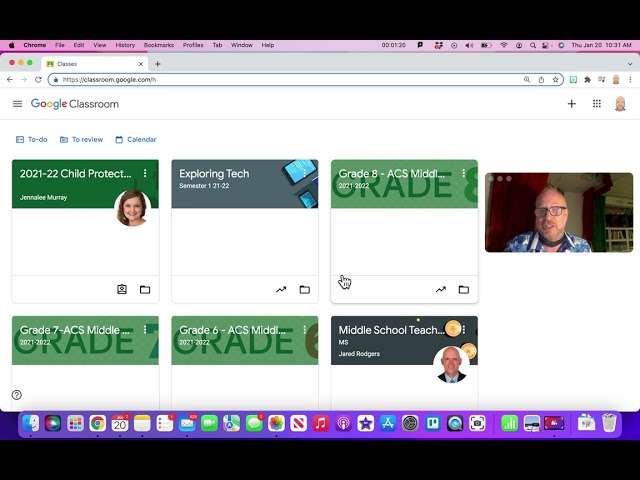
Task: Open the View menu
Action: coord(100,45)
